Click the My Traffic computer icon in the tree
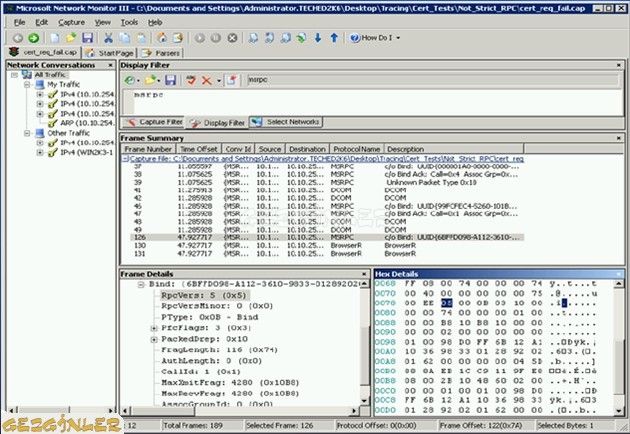Image resolution: width=630 pixels, height=434 pixels. click(39, 84)
